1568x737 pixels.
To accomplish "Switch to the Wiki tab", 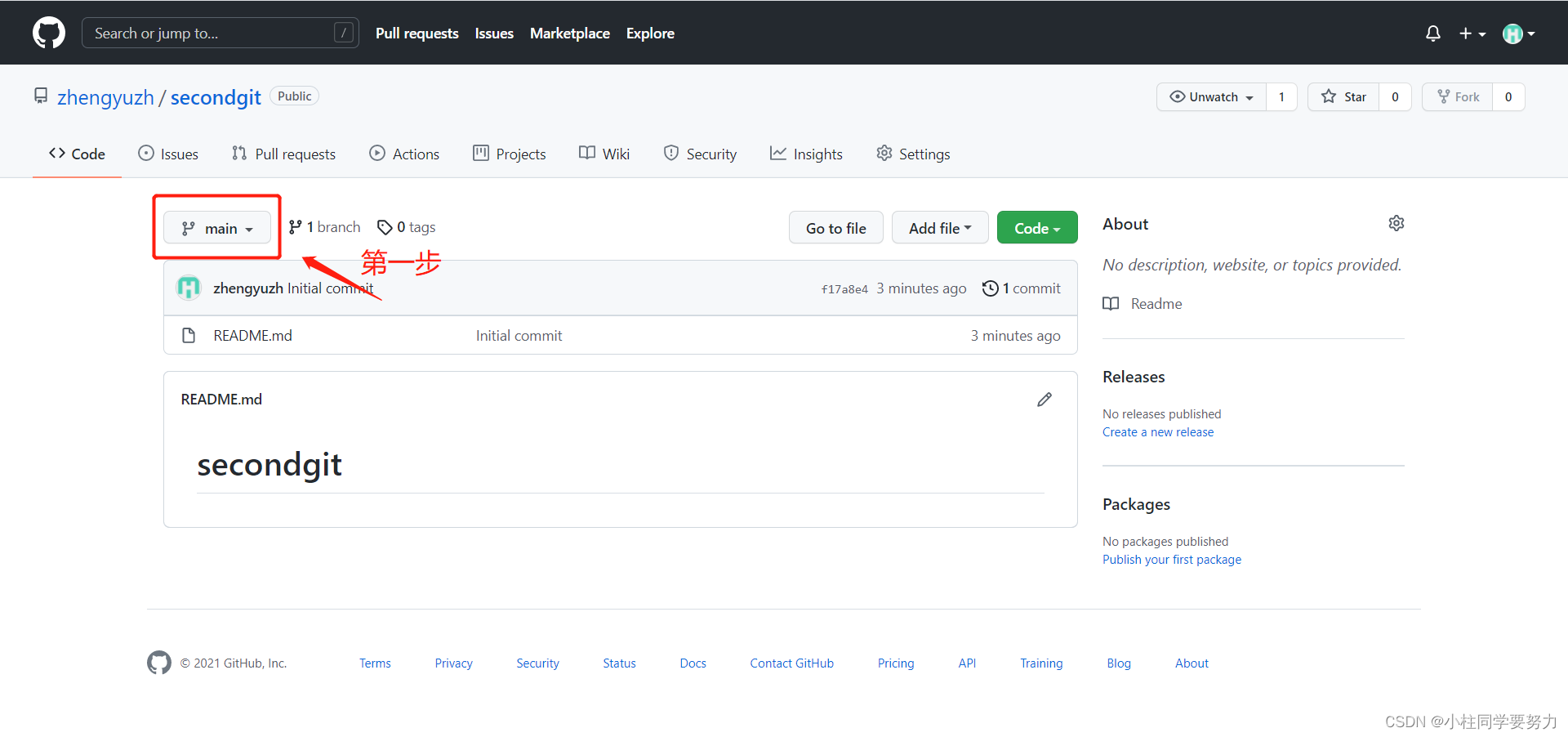I will [604, 154].
